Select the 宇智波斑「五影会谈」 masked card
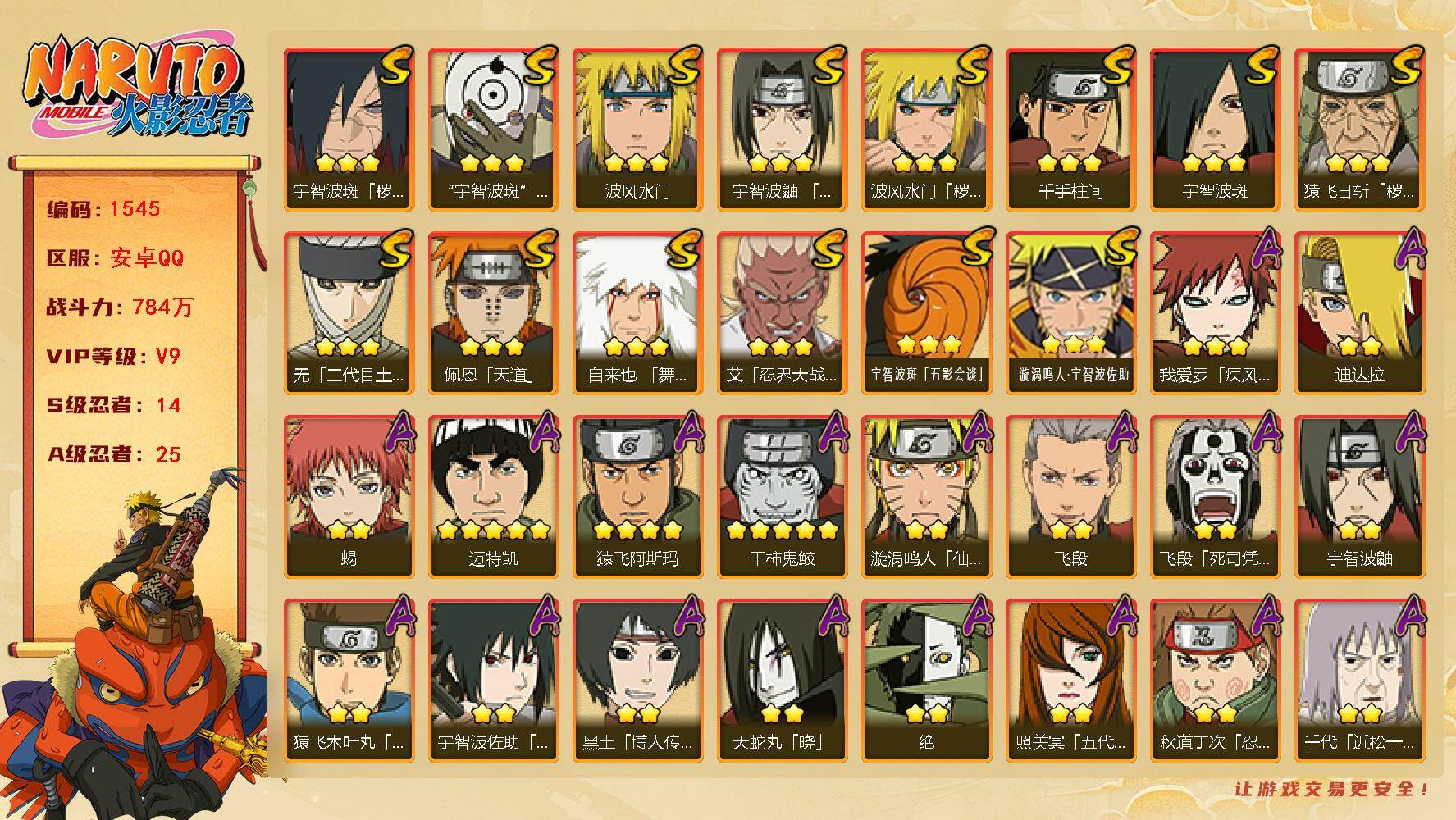Viewport: 1456px width, 820px height. coord(926,312)
